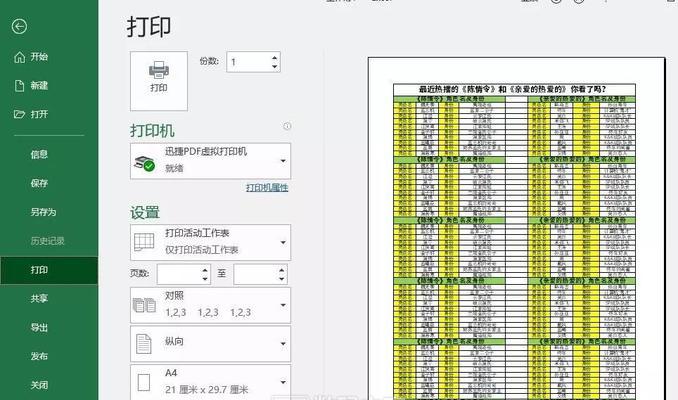Decrease the end page number
678x400 pixels.
[x=282, y=279]
